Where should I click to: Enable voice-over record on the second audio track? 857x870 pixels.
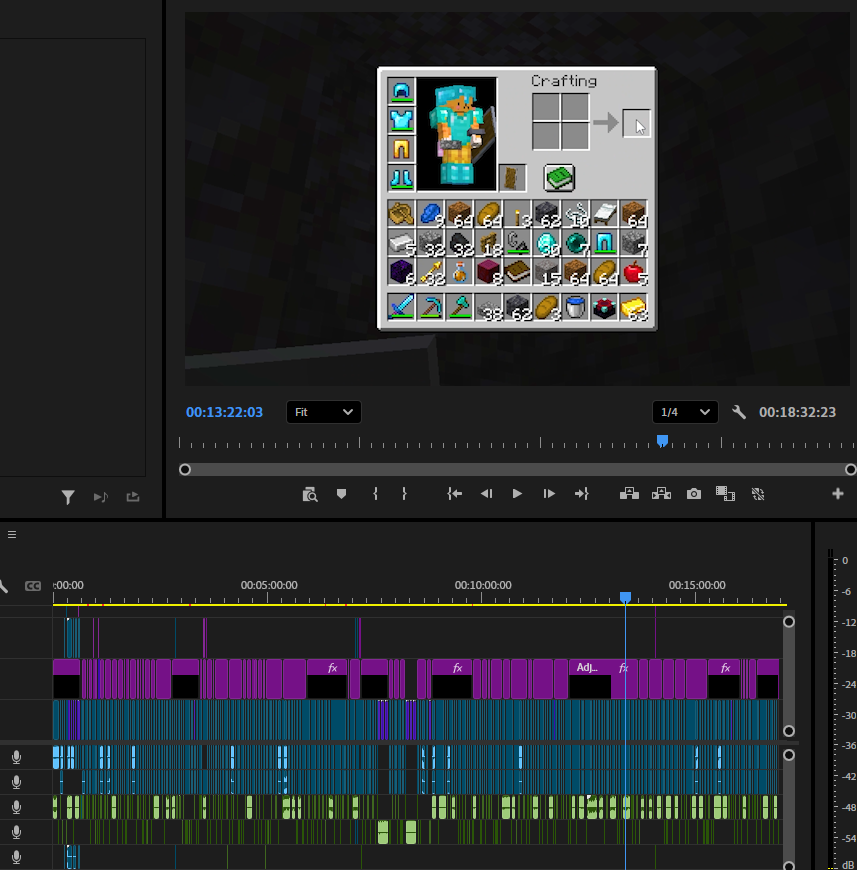click(x=17, y=782)
